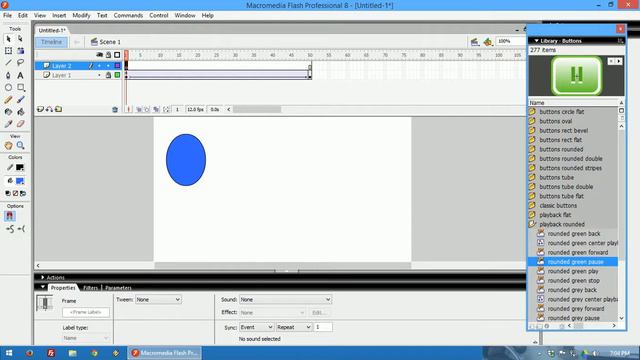Select rounded green play in library
640x360 pixels.
click(573, 271)
